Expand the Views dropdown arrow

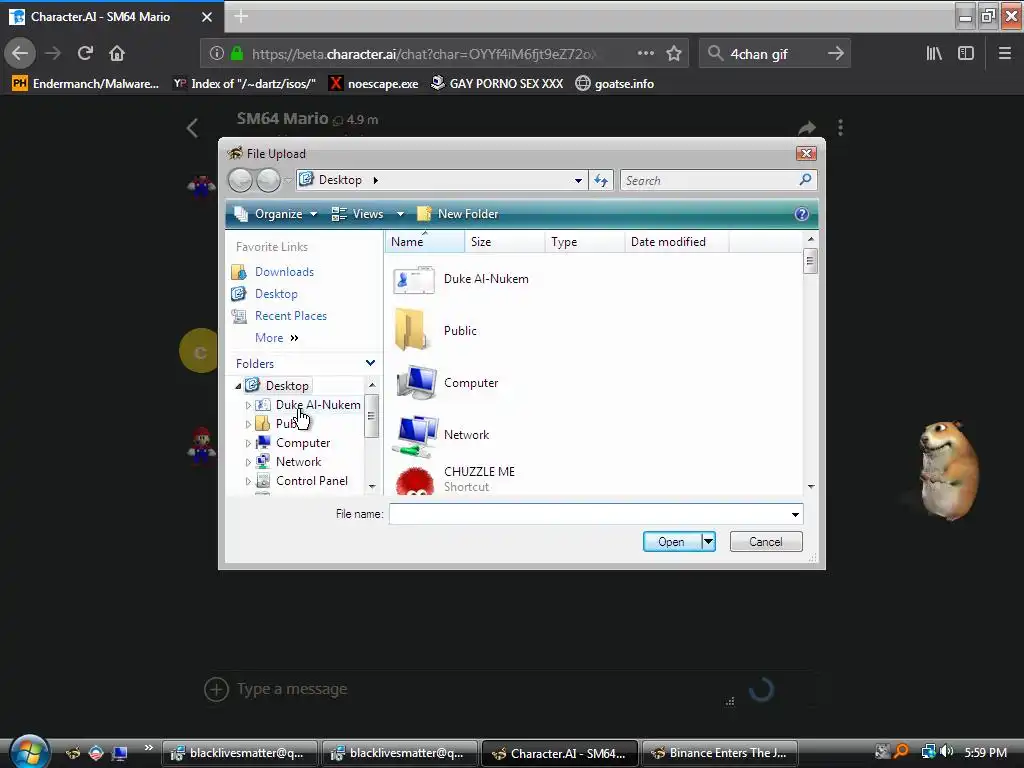(x=400, y=214)
